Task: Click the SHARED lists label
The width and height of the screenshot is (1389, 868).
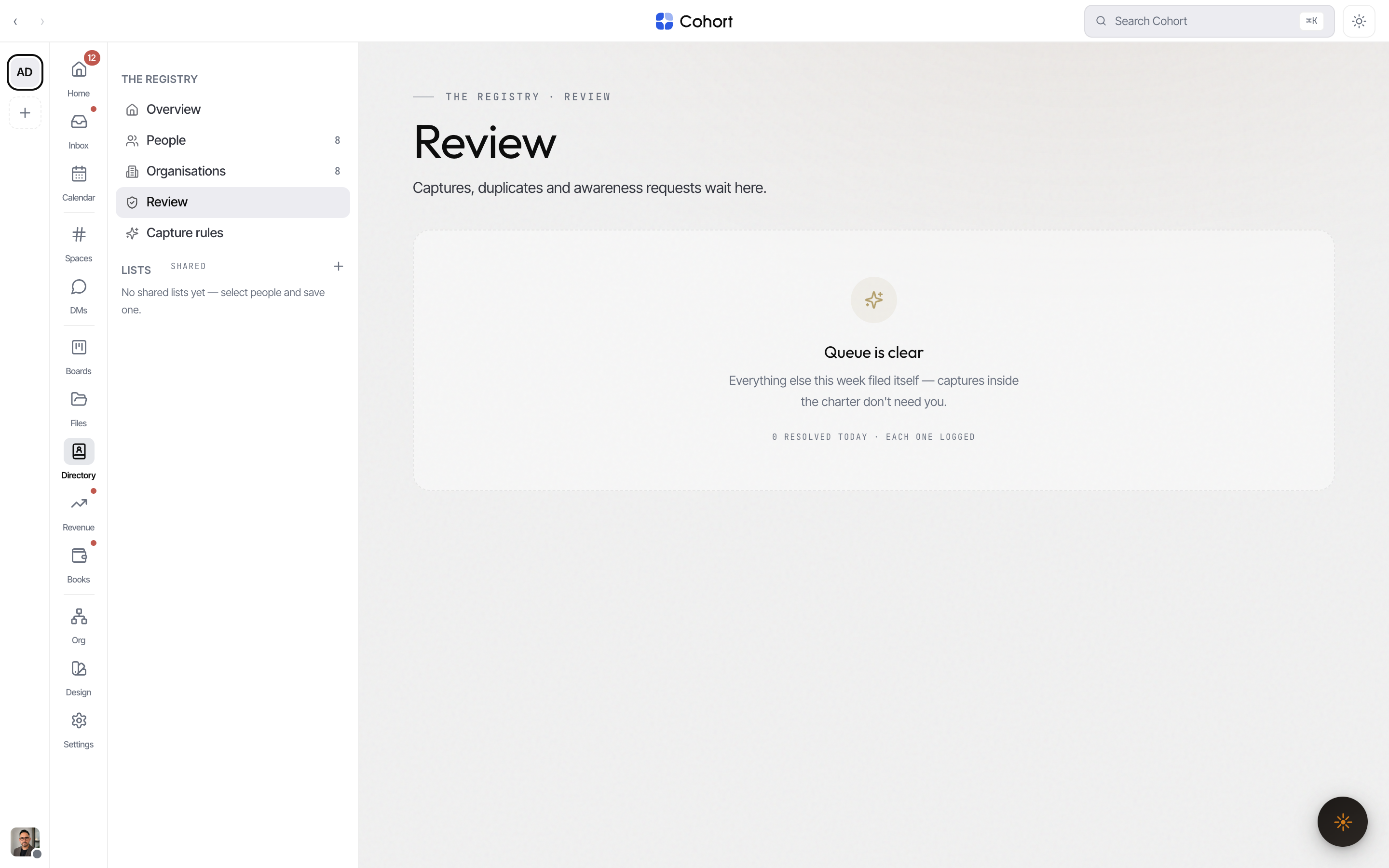Action: pos(188,266)
